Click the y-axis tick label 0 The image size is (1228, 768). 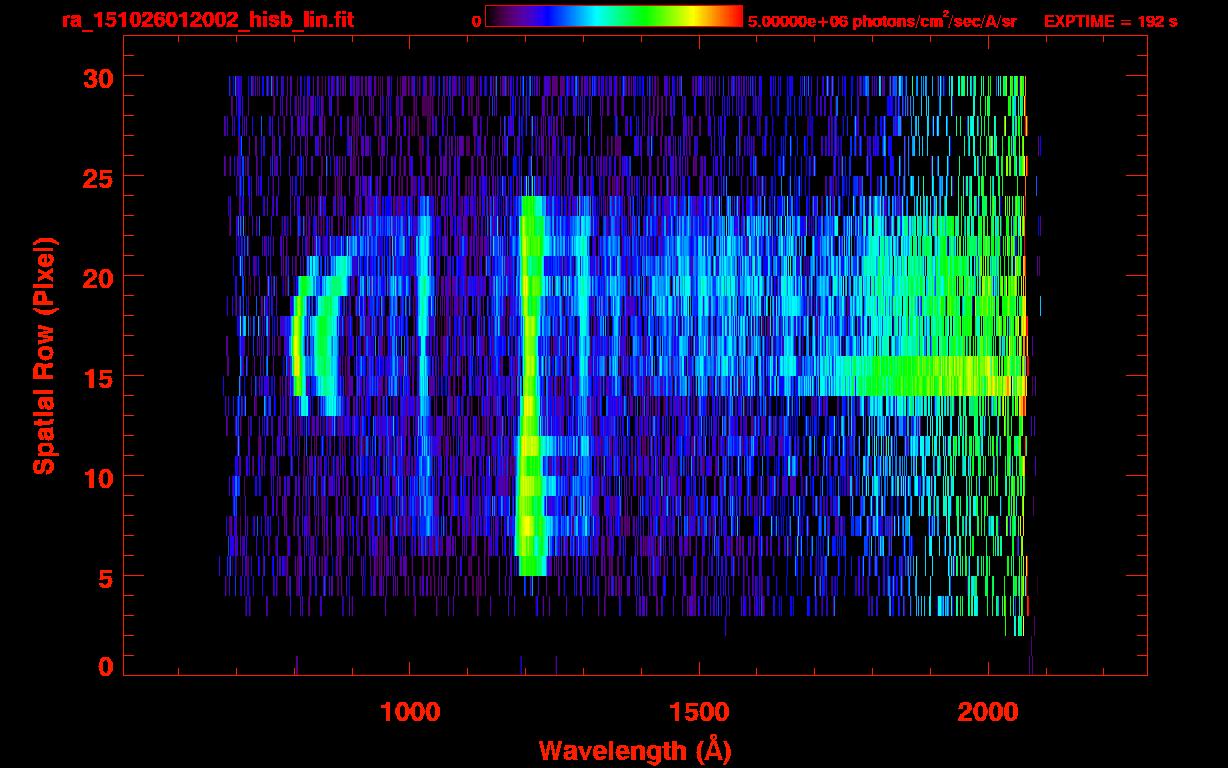[106, 666]
